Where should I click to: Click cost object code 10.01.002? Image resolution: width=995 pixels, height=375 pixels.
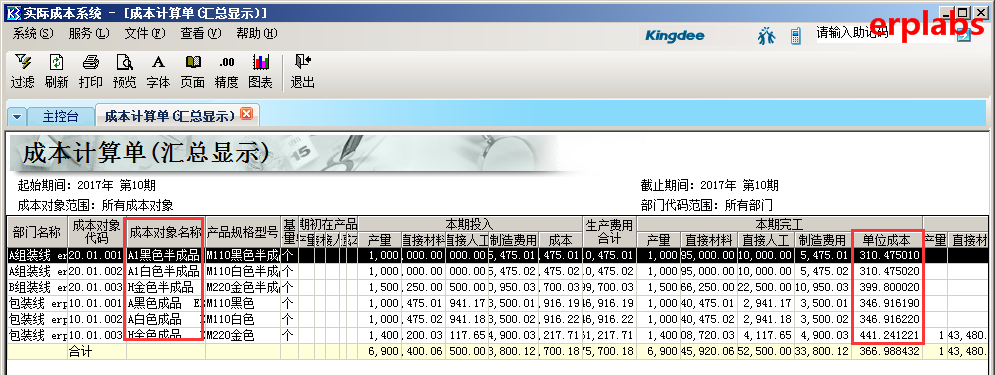(x=96, y=319)
